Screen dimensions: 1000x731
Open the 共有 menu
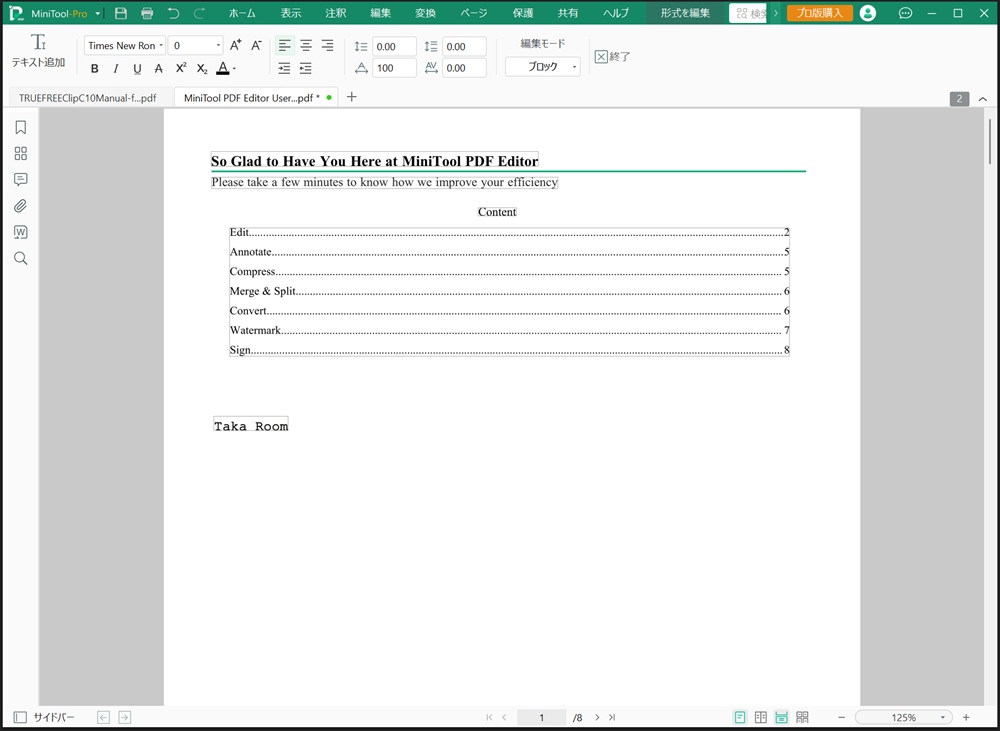[x=568, y=13]
